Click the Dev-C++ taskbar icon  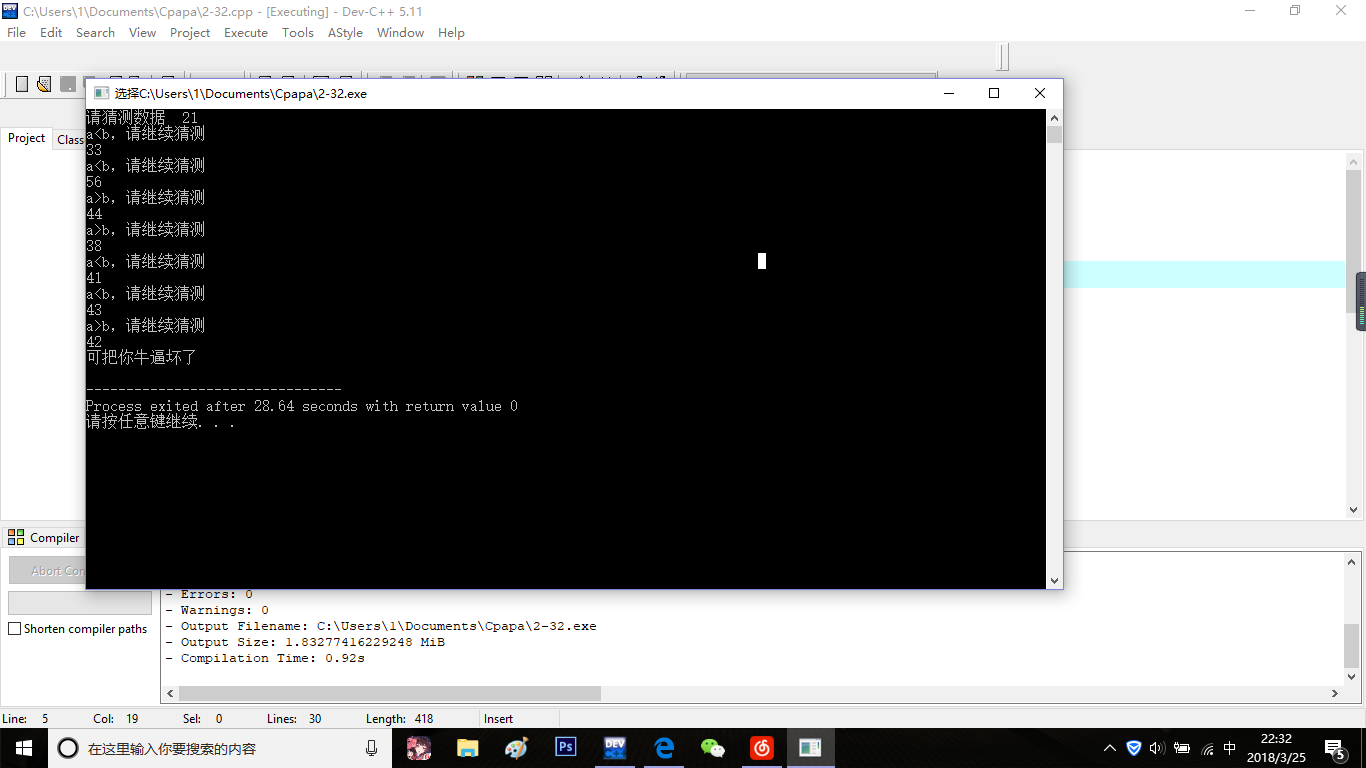pyautogui.click(x=614, y=748)
